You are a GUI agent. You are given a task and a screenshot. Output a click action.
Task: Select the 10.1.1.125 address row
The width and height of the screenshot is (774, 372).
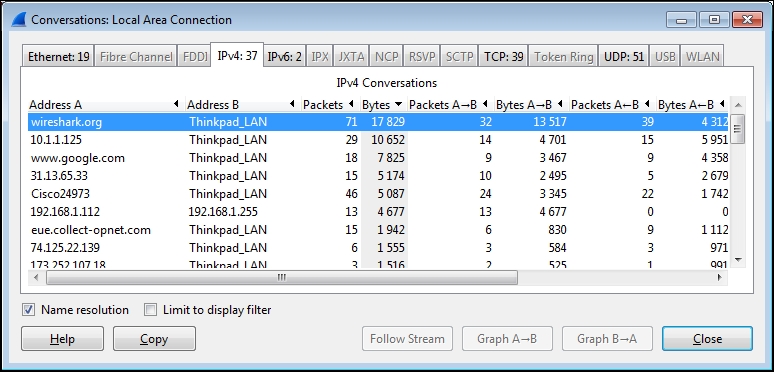click(x=379, y=140)
